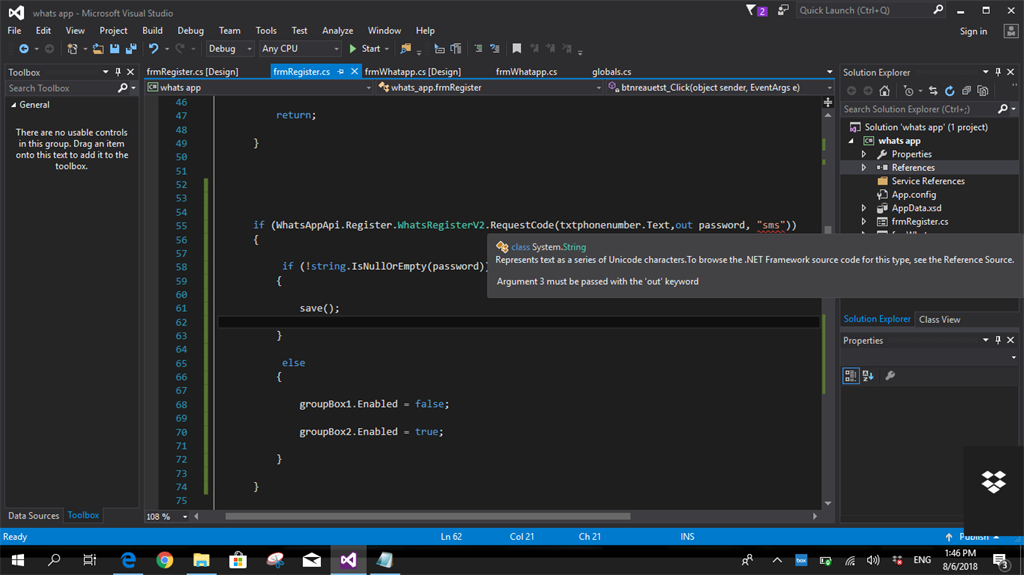Click the Comment out selected lines icon
This screenshot has width=1024, height=575.
478,49
